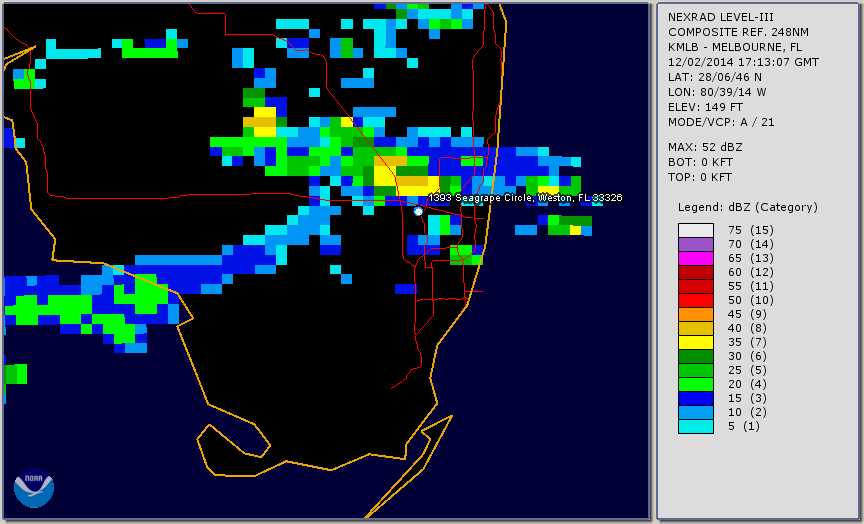
Task: Select the 10 dBZ light blue swatch
Action: coord(696,412)
